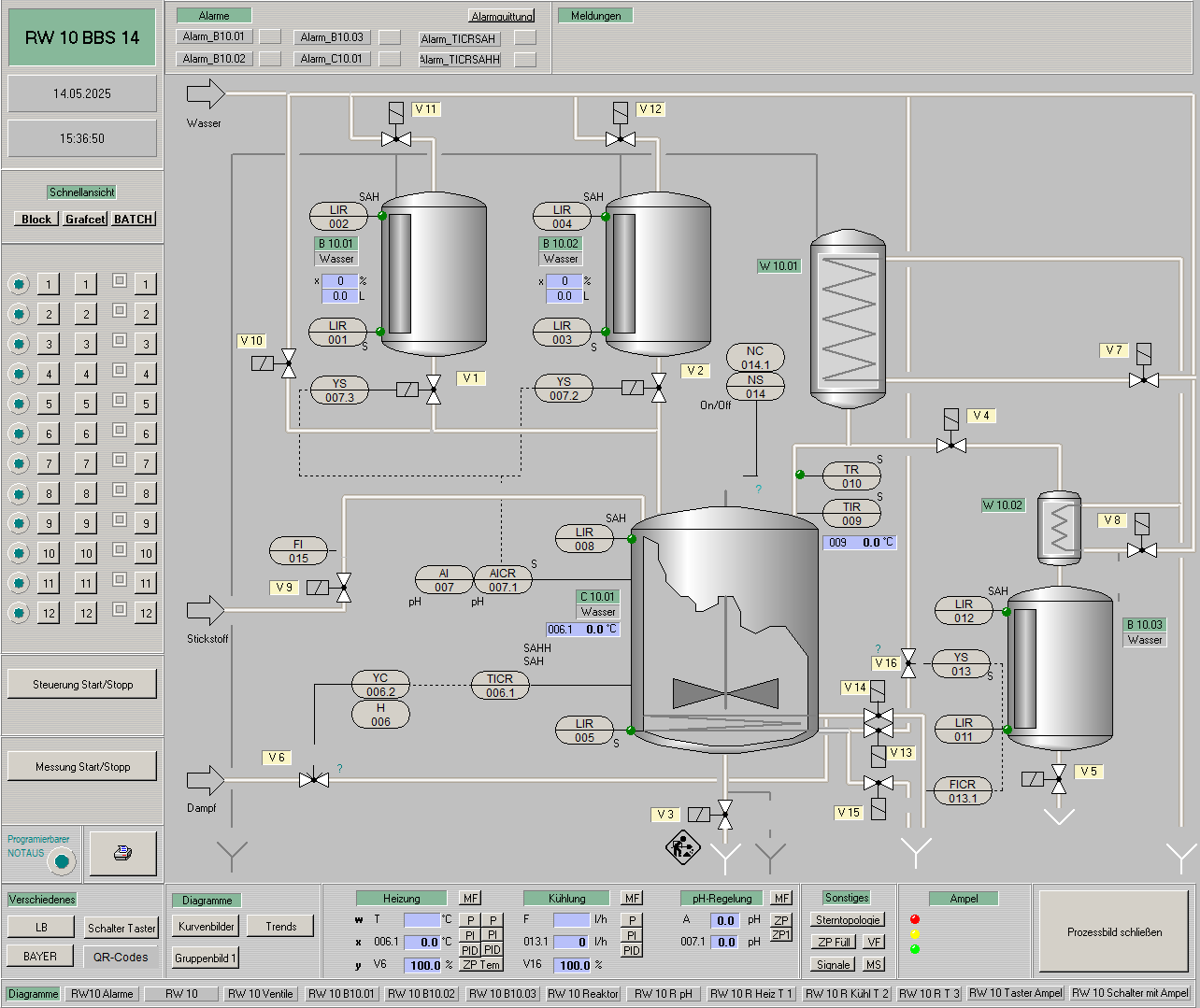This screenshot has height=1008, width=1200.
Task: Click the QR-Codes button
Action: coord(121,957)
